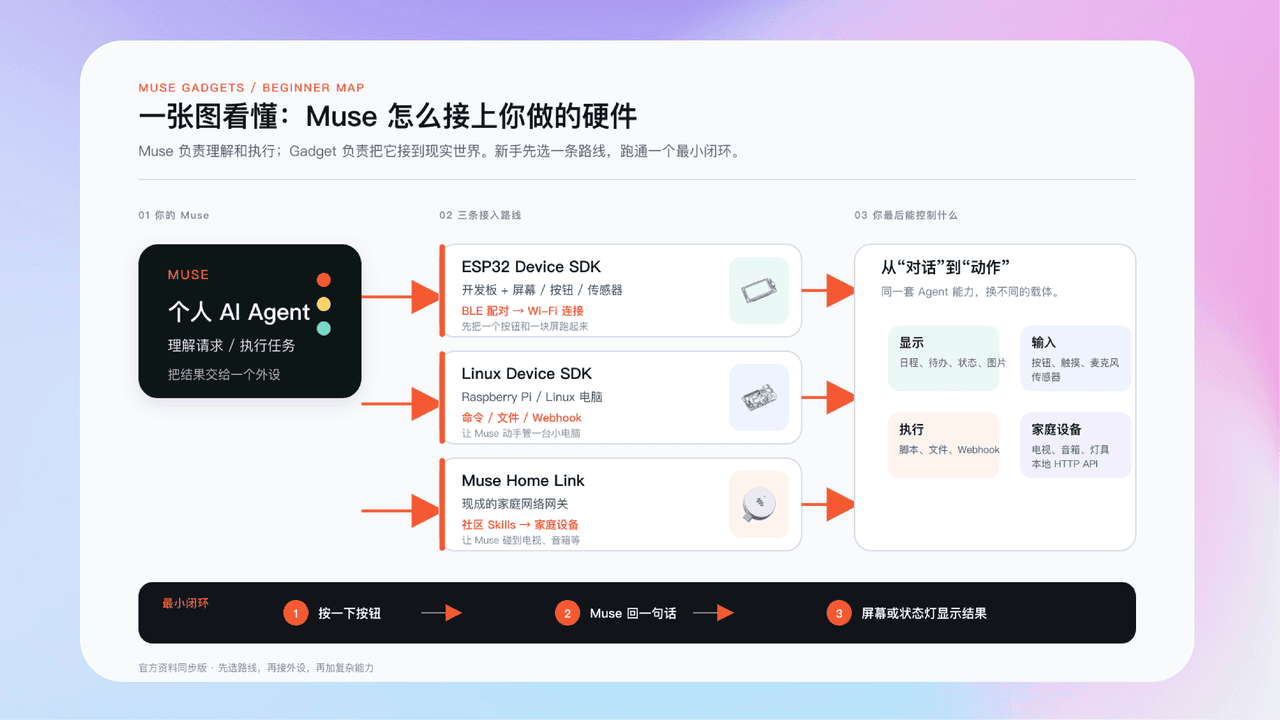Click the line 开发板 + 屏幕 / 按钮 / 传感器

(542, 290)
